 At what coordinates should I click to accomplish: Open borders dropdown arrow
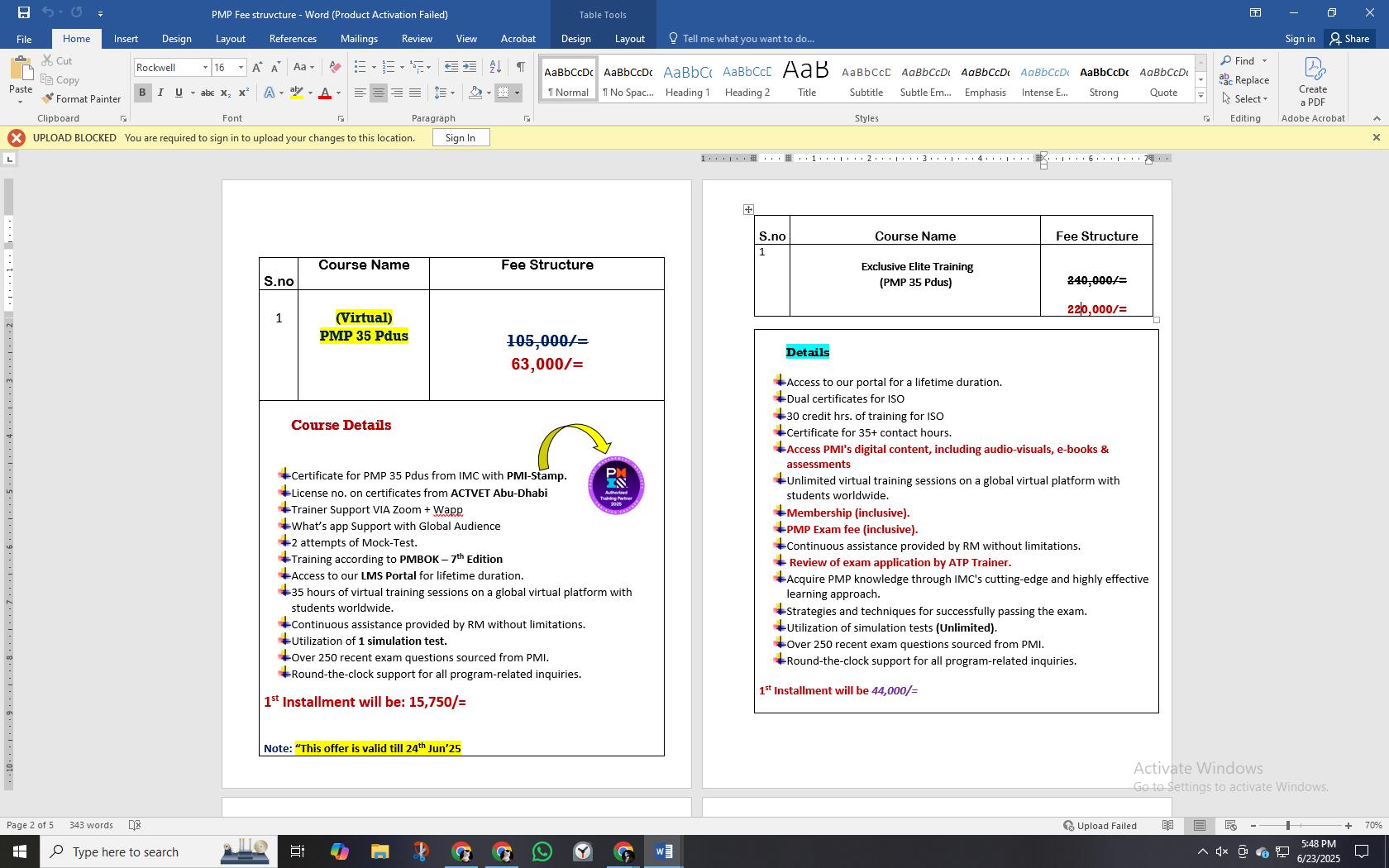coord(518,93)
